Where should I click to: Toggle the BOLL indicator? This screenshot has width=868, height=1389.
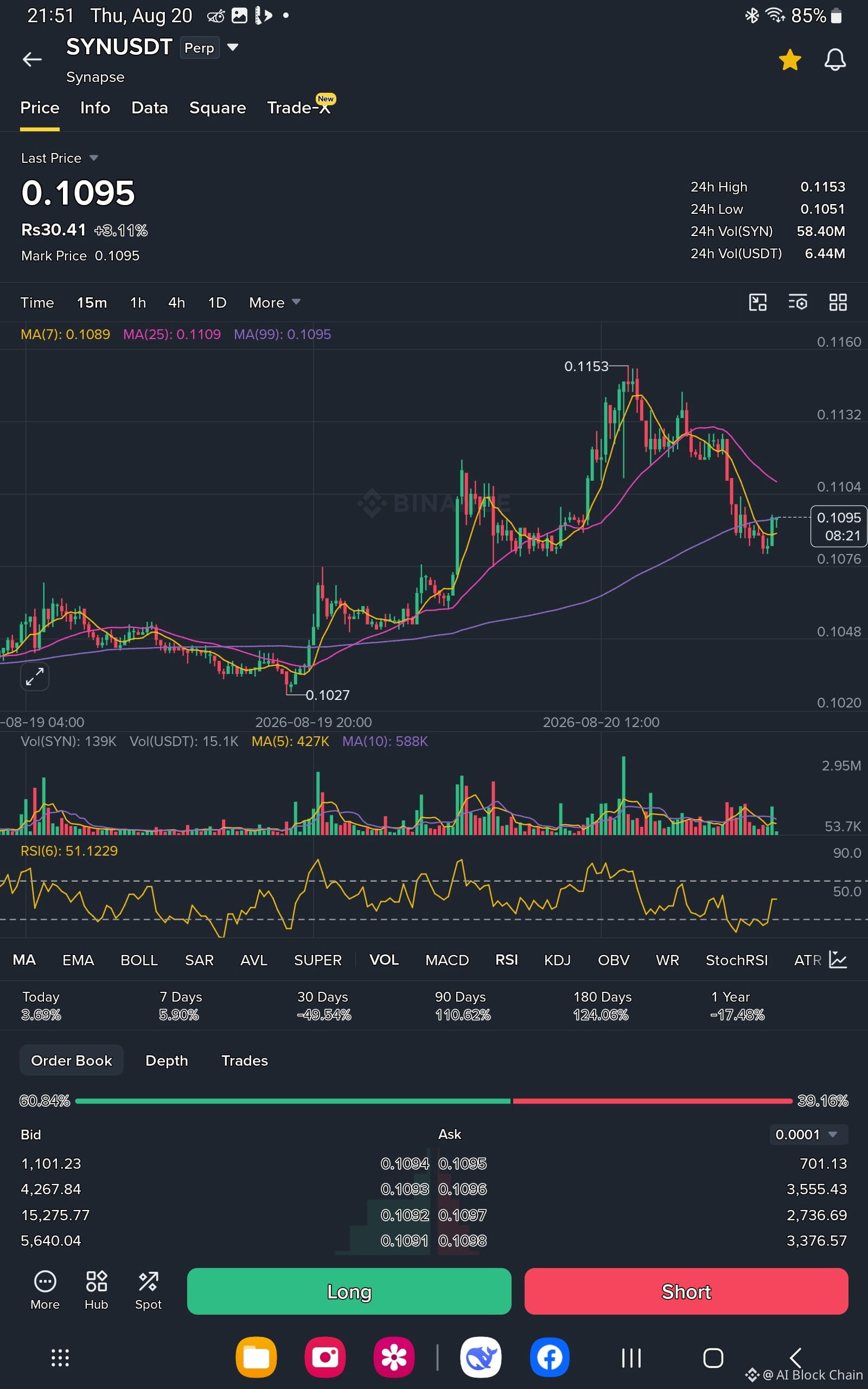[139, 960]
